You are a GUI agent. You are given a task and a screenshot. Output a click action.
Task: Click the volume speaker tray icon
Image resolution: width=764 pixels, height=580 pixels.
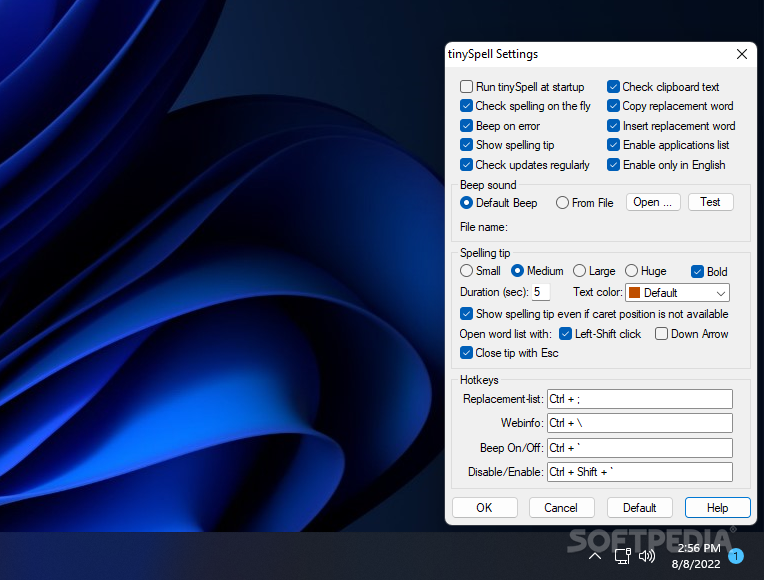coord(647,556)
